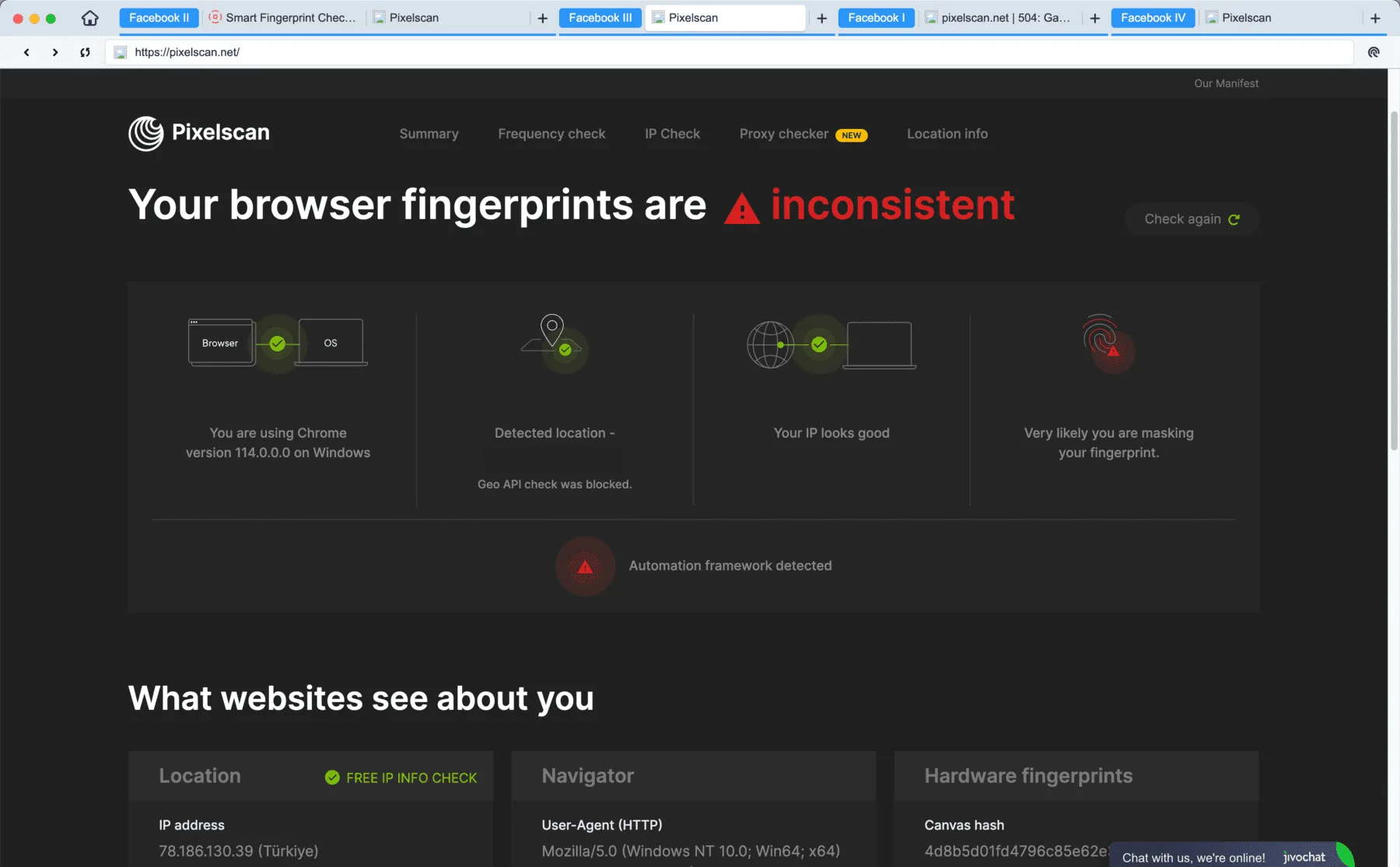Click the Navigator heading
The image size is (1400, 867).
point(588,775)
